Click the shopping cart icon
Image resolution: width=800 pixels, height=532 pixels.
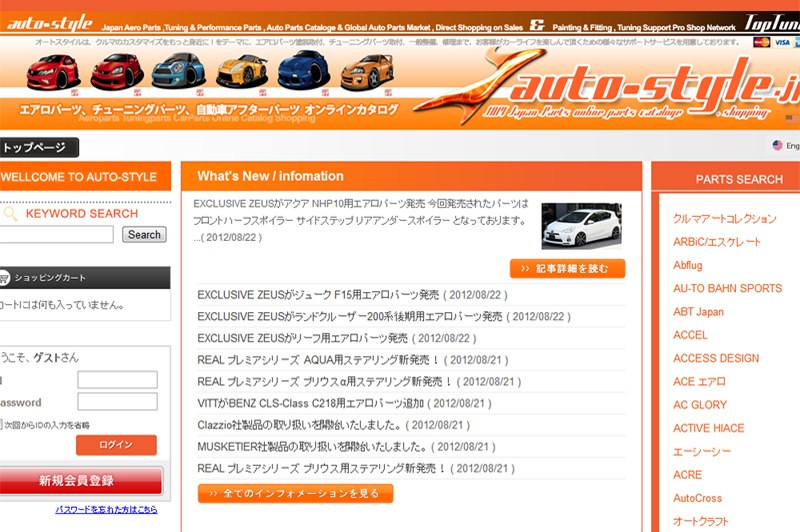pyautogui.click(x=5, y=278)
